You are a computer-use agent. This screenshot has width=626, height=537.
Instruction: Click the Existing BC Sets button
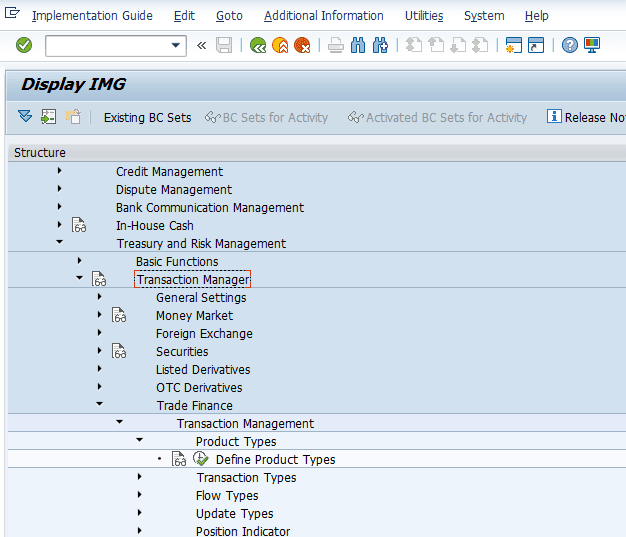tap(147, 118)
